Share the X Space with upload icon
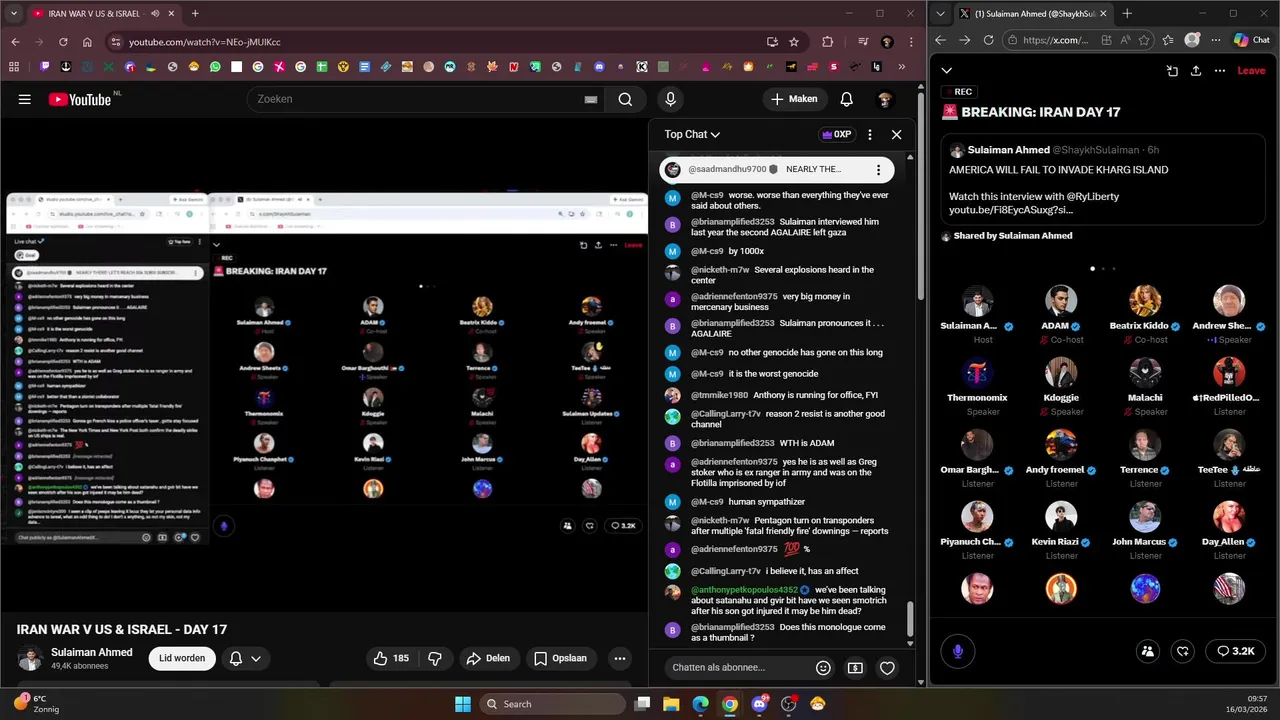This screenshot has width=1280, height=720. pyautogui.click(x=1196, y=71)
